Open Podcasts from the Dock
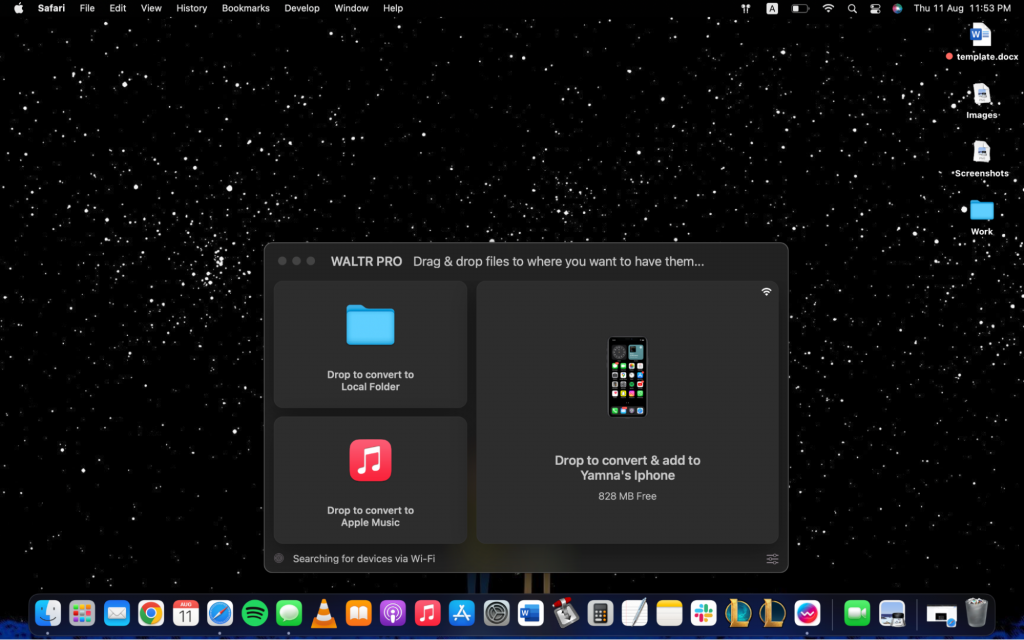 [x=392, y=613]
